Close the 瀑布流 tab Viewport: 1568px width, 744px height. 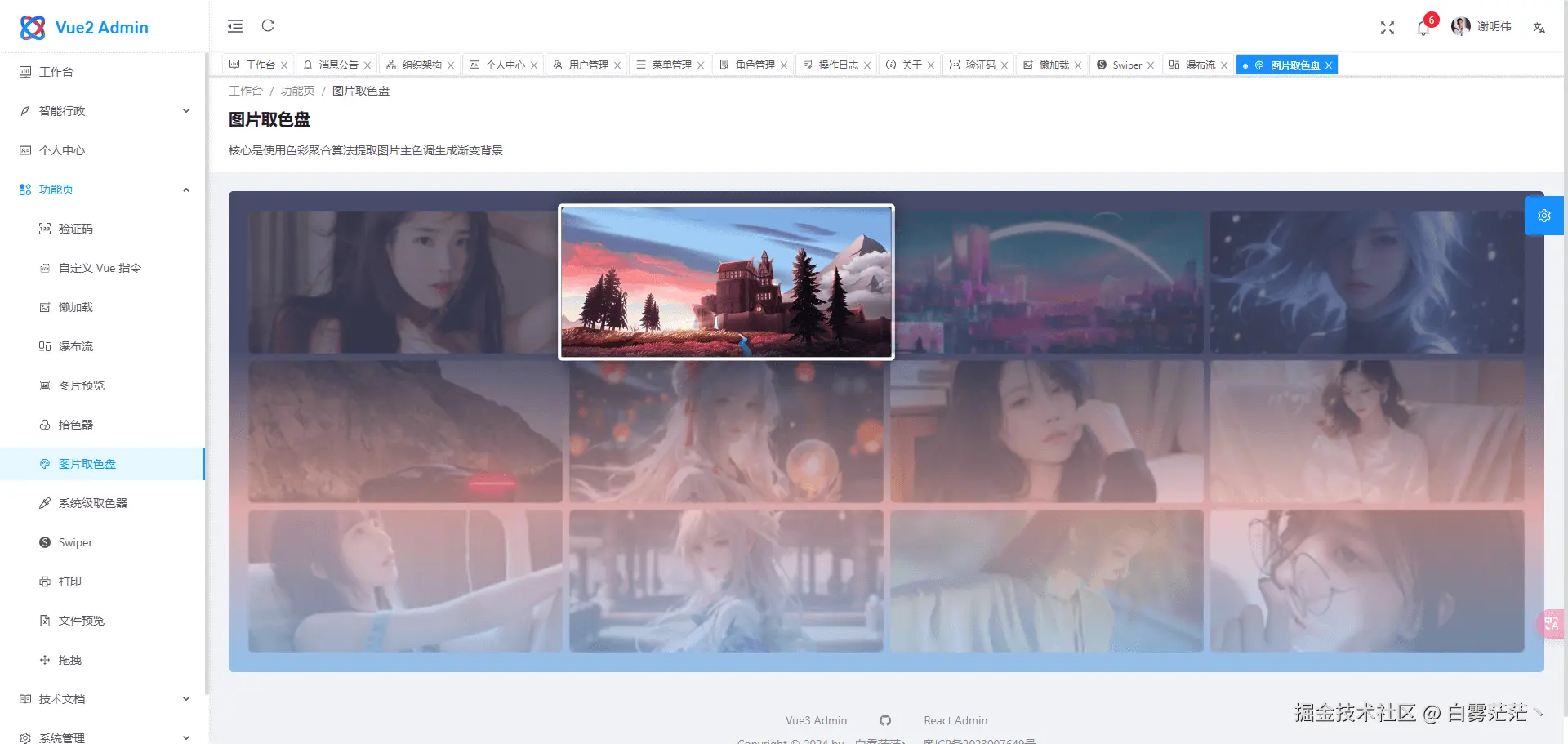(1224, 65)
